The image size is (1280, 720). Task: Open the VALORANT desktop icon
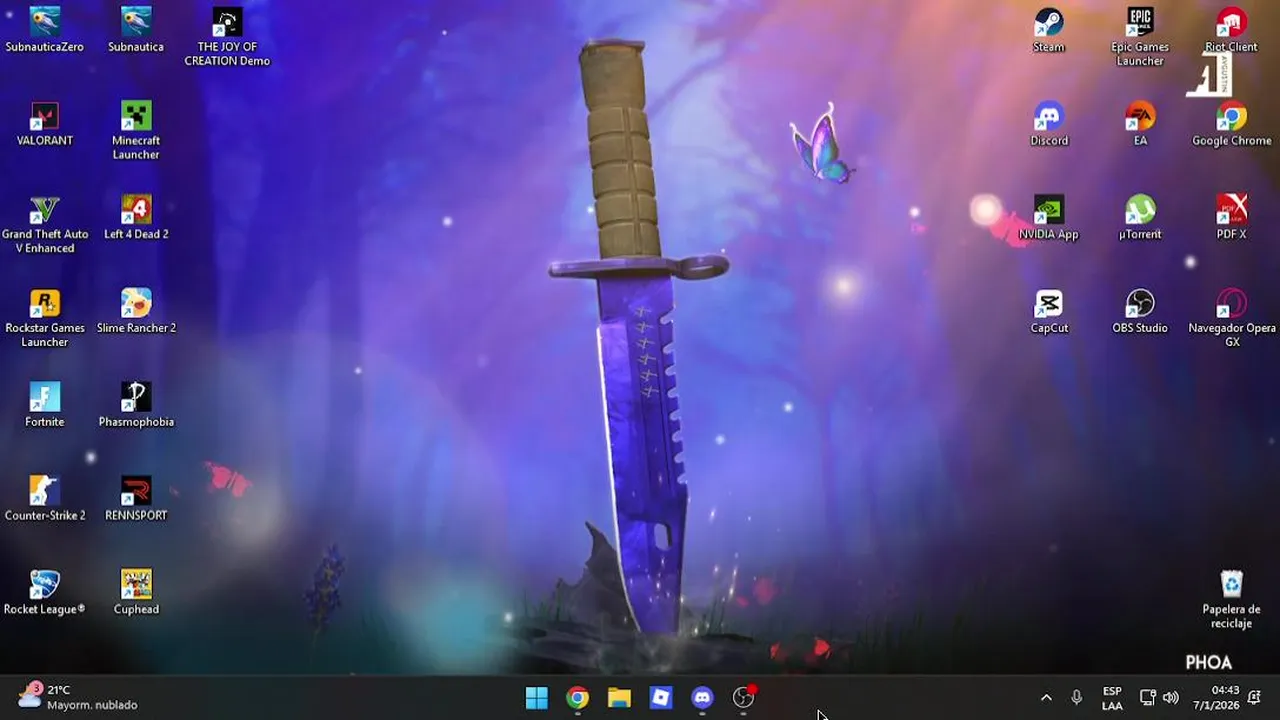[45, 124]
